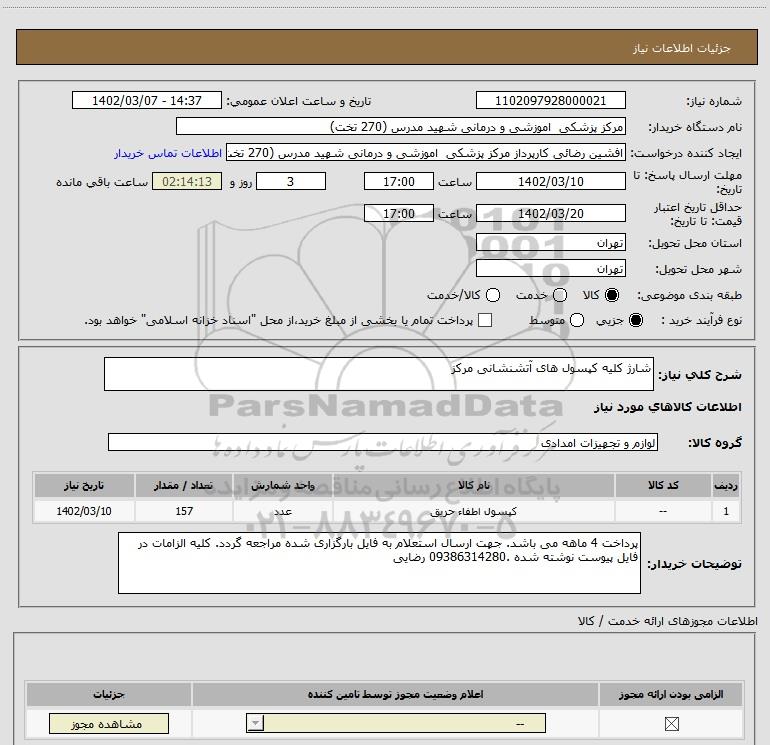Open the license status dropdown arrow
This screenshot has height=745, width=770.
(x=255, y=723)
